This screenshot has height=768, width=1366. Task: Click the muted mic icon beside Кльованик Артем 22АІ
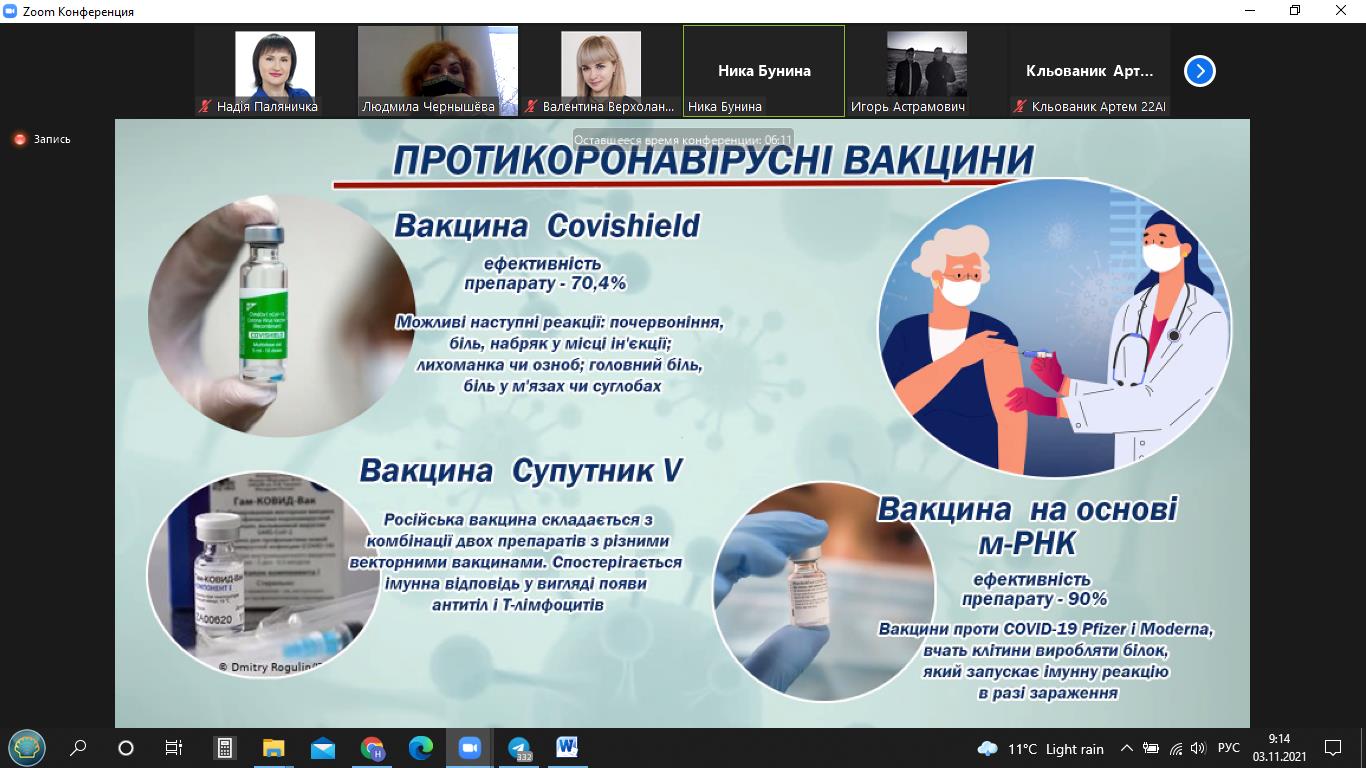click(x=1021, y=106)
